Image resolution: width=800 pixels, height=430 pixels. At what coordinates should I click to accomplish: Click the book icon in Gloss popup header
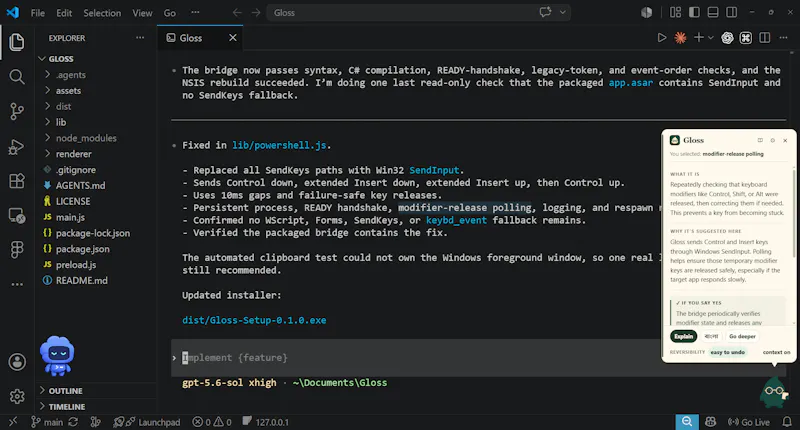(760, 140)
